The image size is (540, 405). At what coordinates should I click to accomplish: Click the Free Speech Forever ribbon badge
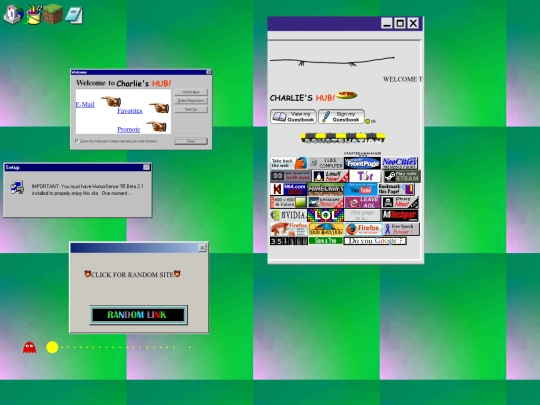point(401,229)
